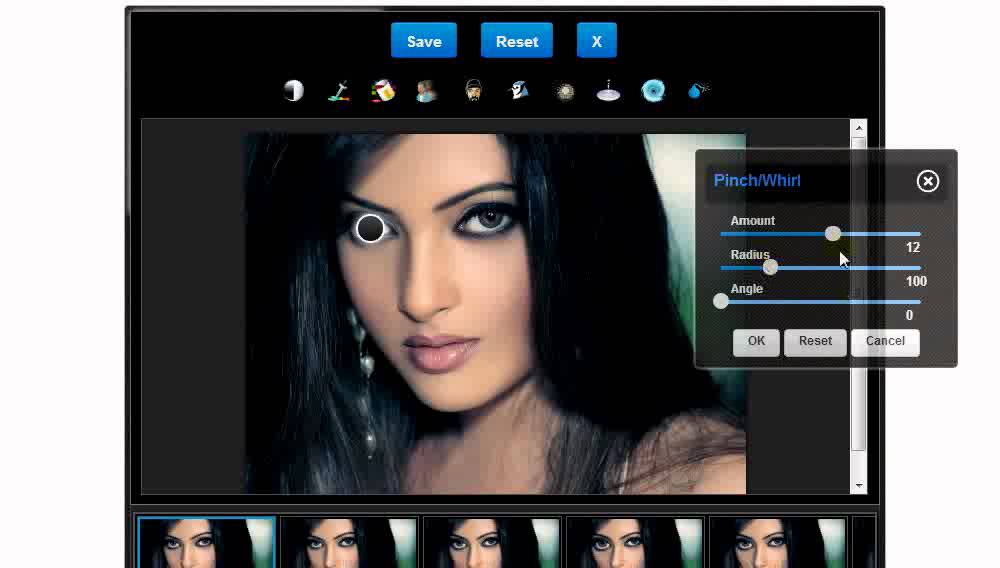
Task: Click the Pinch/Whirl dialog title
Action: pyautogui.click(x=757, y=180)
